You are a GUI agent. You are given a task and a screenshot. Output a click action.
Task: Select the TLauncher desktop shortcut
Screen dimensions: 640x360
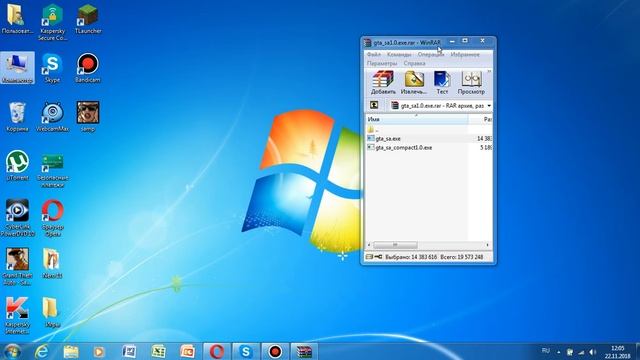(x=88, y=19)
